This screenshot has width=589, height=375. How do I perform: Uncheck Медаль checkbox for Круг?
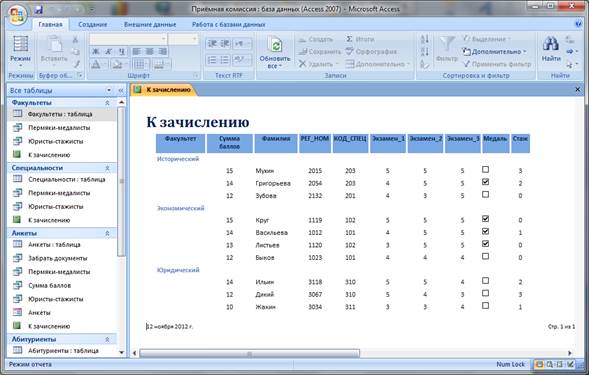point(485,219)
